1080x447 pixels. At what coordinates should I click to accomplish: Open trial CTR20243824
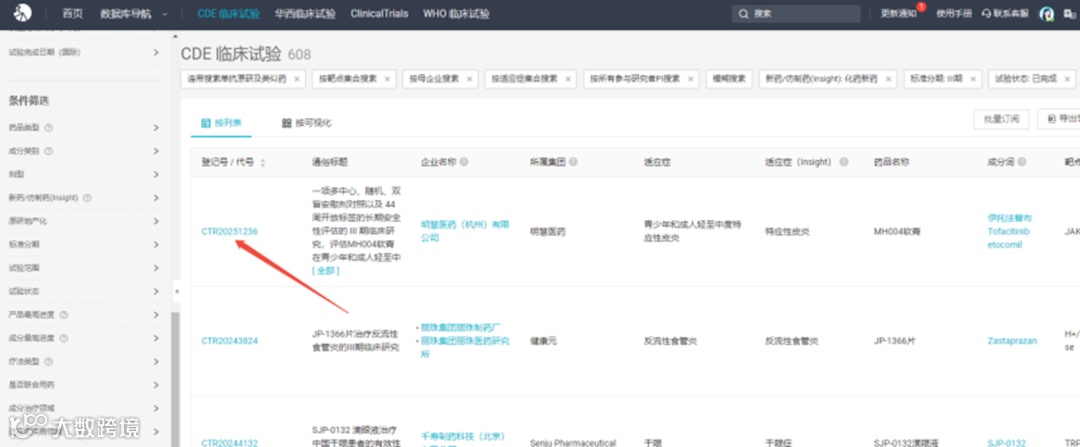pyautogui.click(x=229, y=341)
